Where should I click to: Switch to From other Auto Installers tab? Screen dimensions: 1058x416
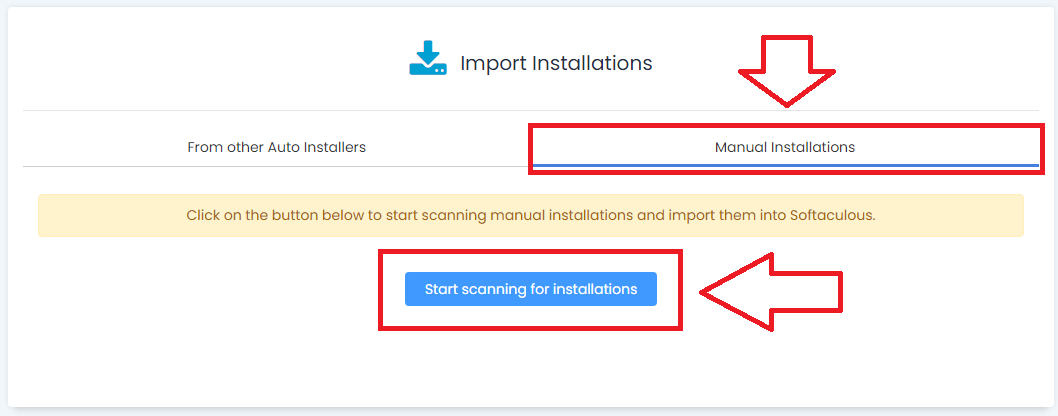(x=277, y=147)
